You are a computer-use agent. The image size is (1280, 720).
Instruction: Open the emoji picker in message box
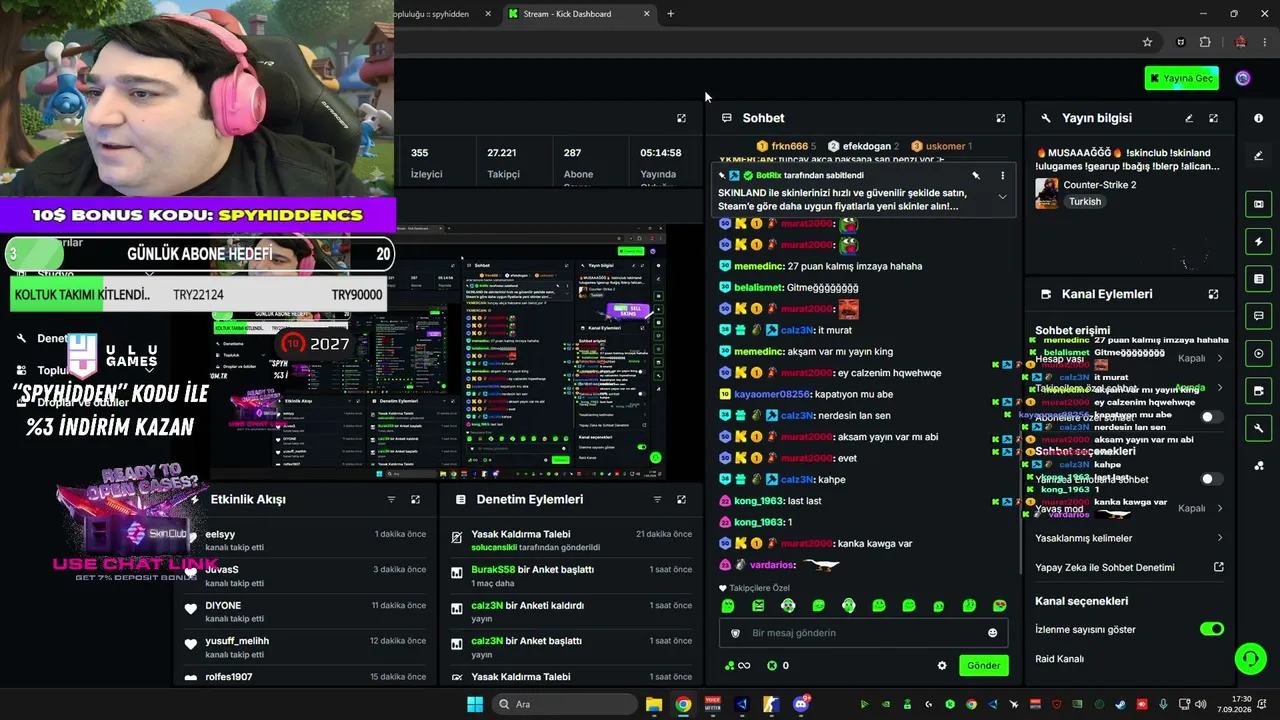(992, 633)
